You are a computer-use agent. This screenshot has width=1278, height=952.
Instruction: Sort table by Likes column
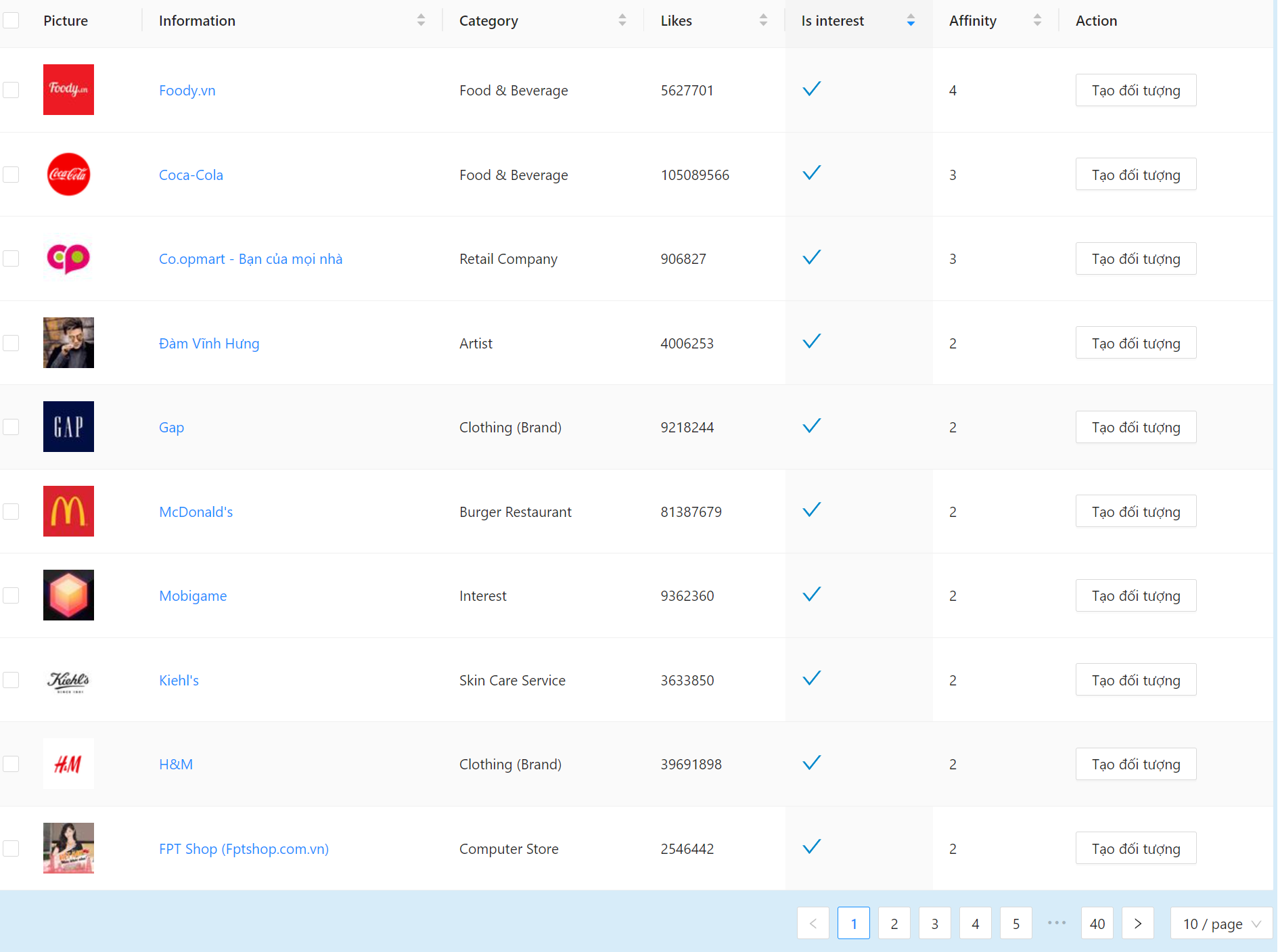763,20
